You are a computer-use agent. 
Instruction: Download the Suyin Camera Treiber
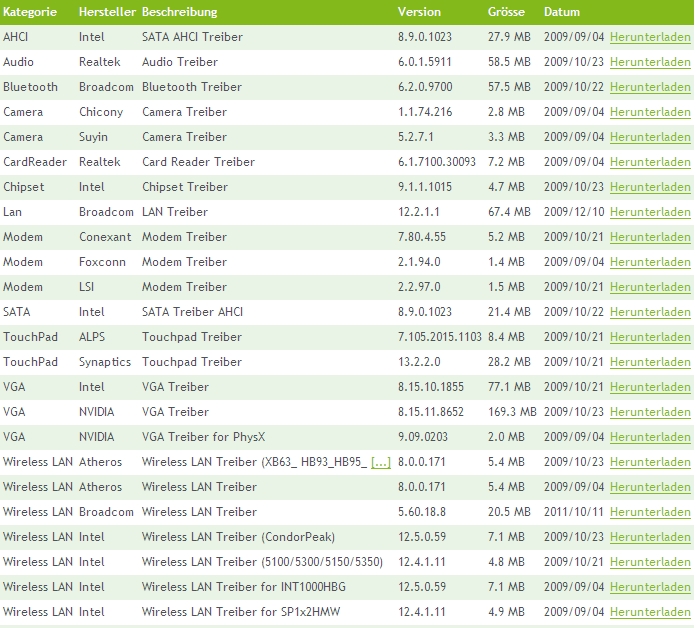click(650, 137)
